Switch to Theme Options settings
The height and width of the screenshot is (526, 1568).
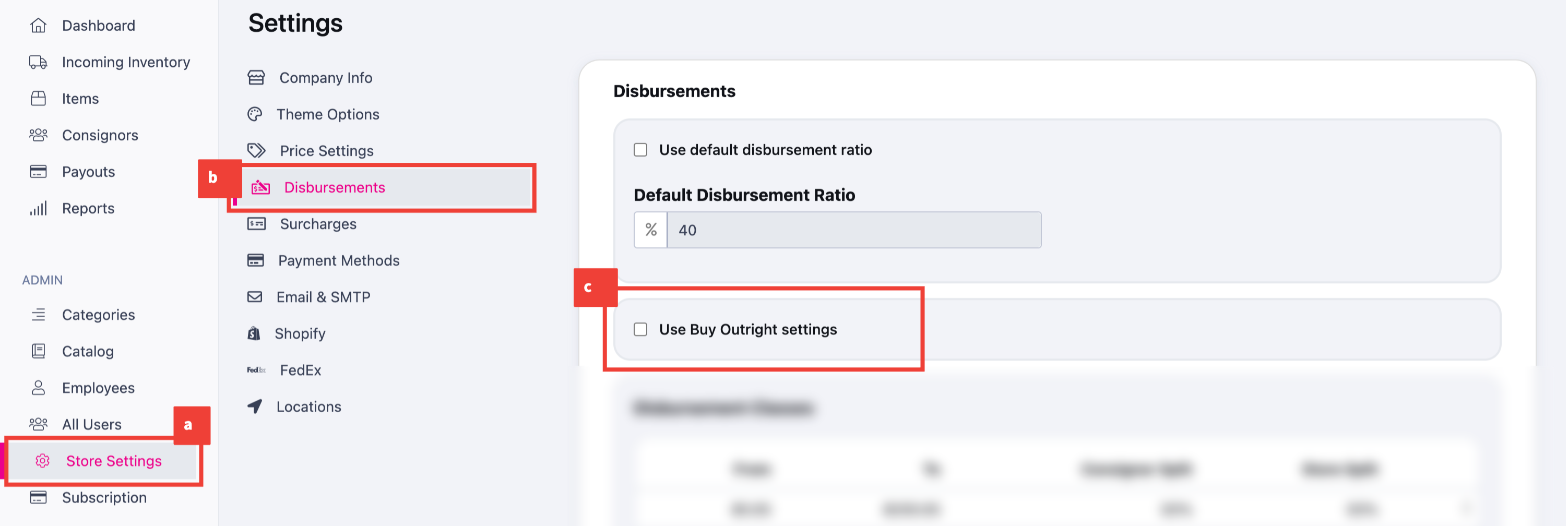(x=327, y=114)
